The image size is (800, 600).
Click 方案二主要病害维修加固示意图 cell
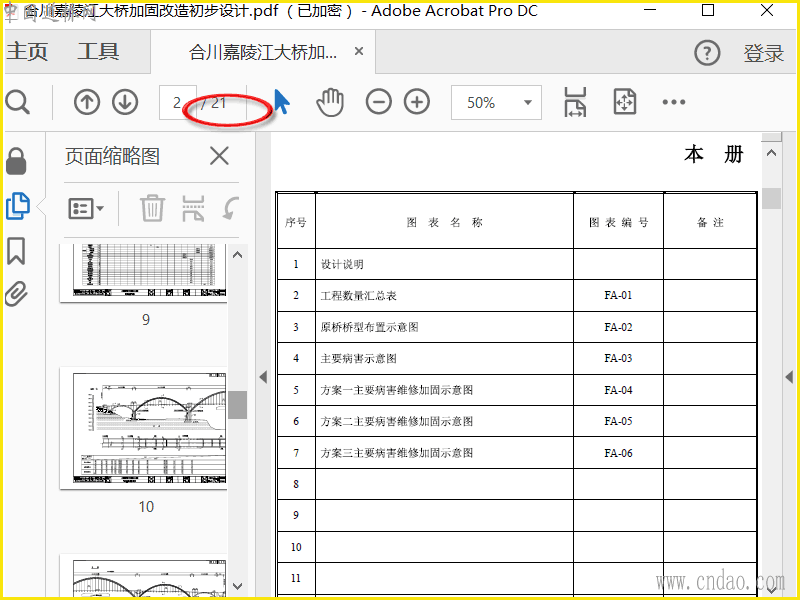tap(444, 421)
